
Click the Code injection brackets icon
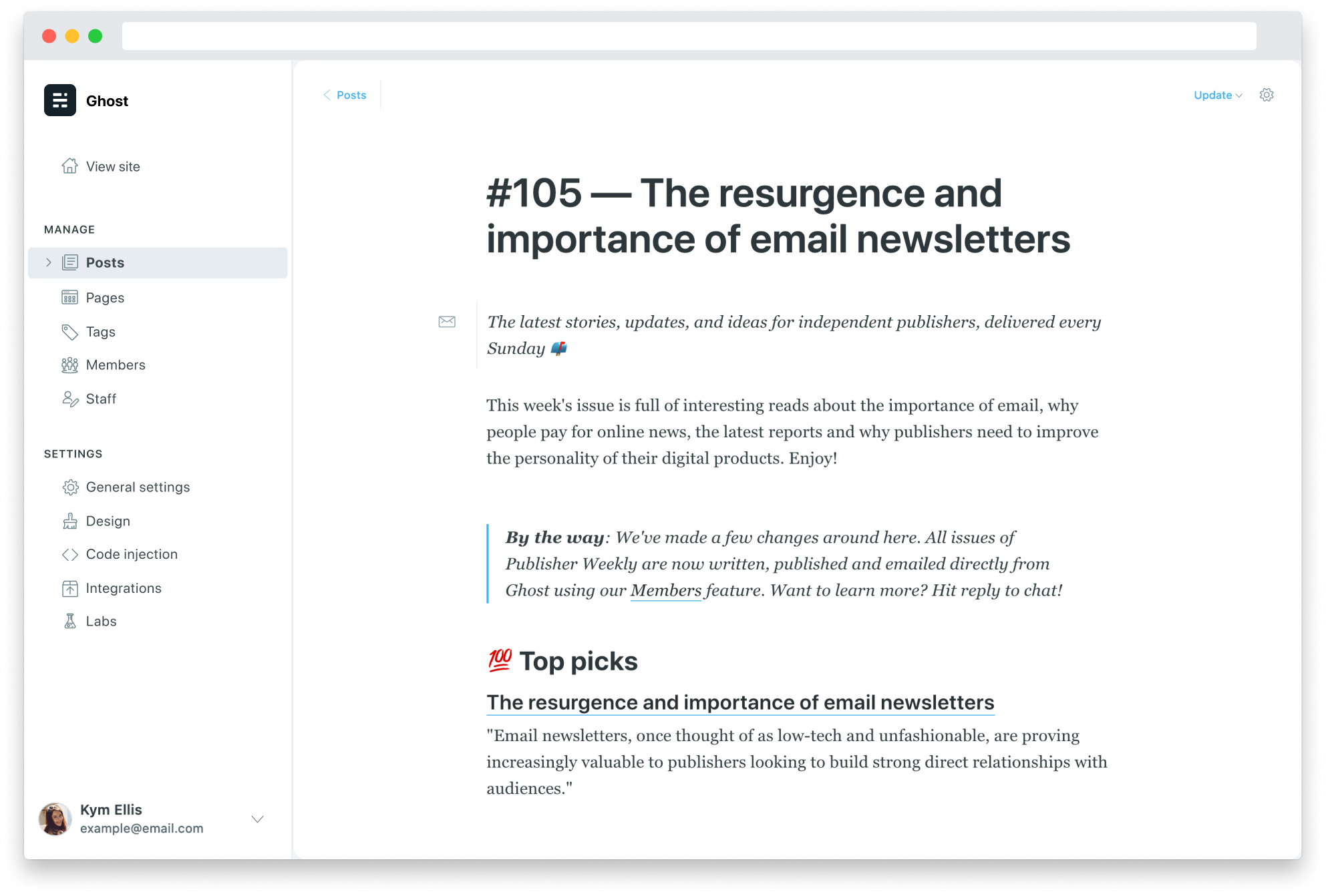tap(69, 555)
